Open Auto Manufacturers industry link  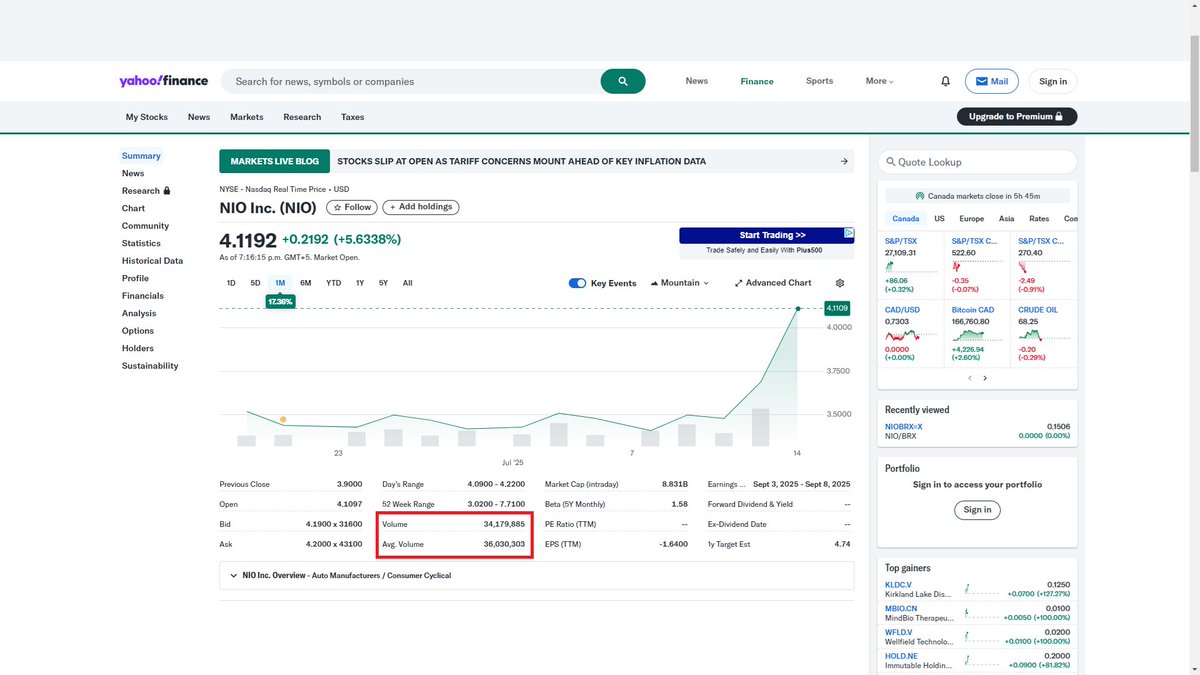pos(346,576)
